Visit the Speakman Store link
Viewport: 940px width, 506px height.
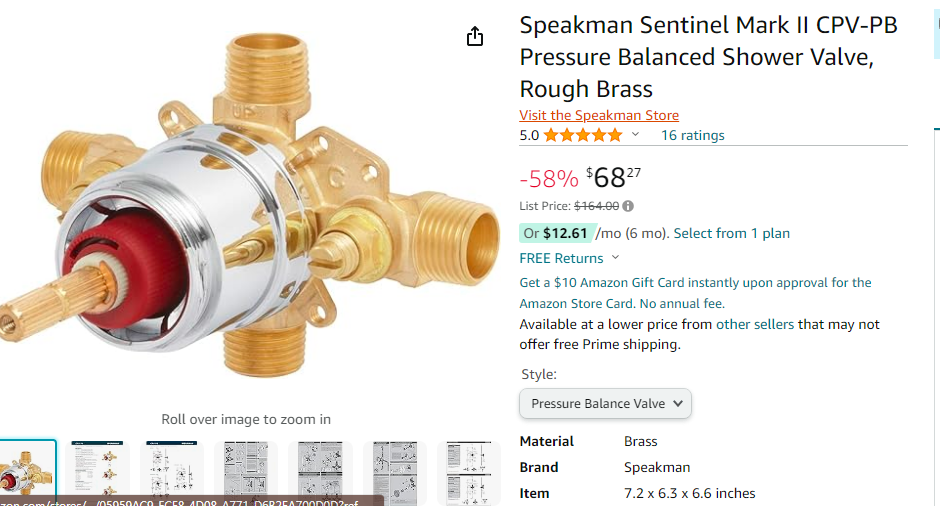point(599,115)
